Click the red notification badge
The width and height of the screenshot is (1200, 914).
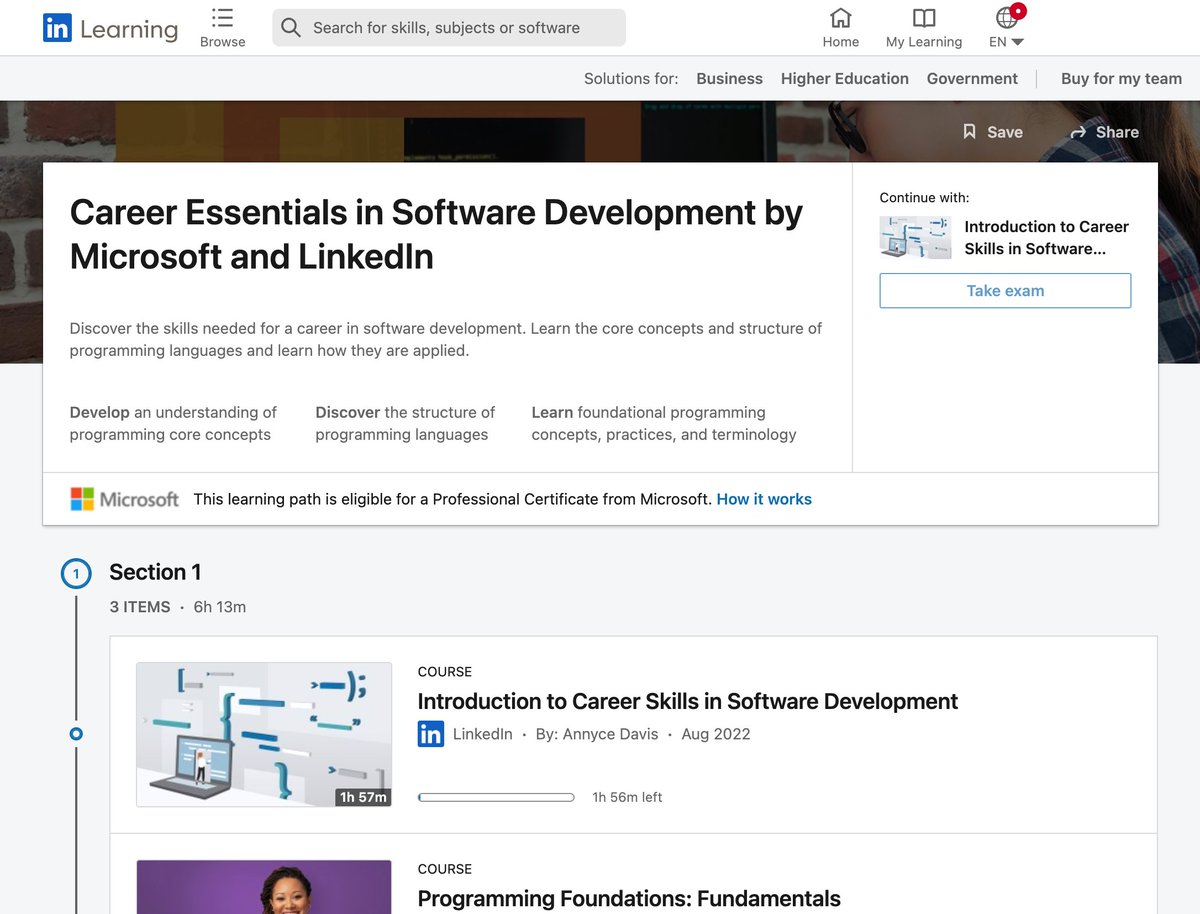pyautogui.click(x=1018, y=11)
